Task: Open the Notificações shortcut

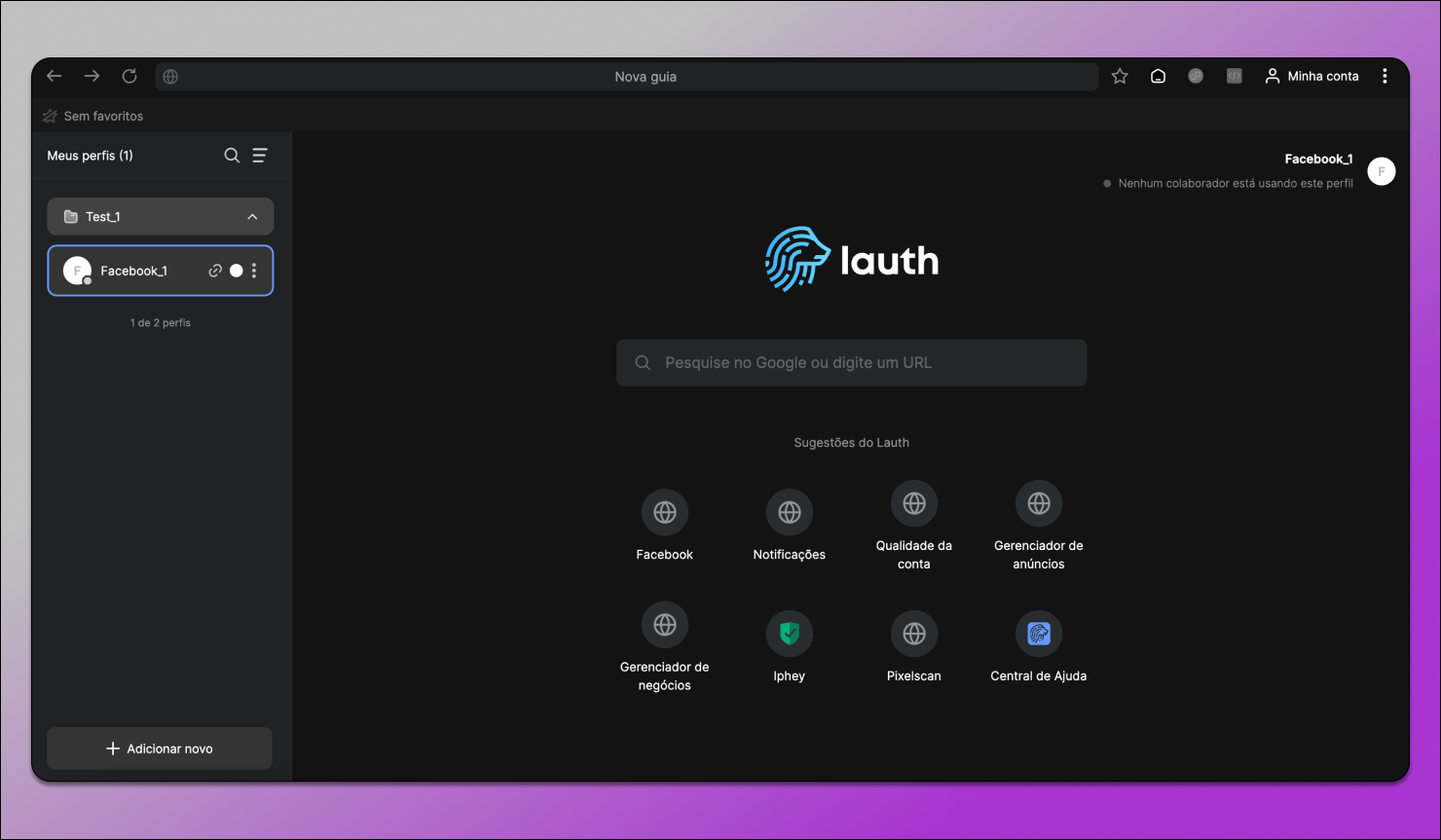Action: pos(790,526)
